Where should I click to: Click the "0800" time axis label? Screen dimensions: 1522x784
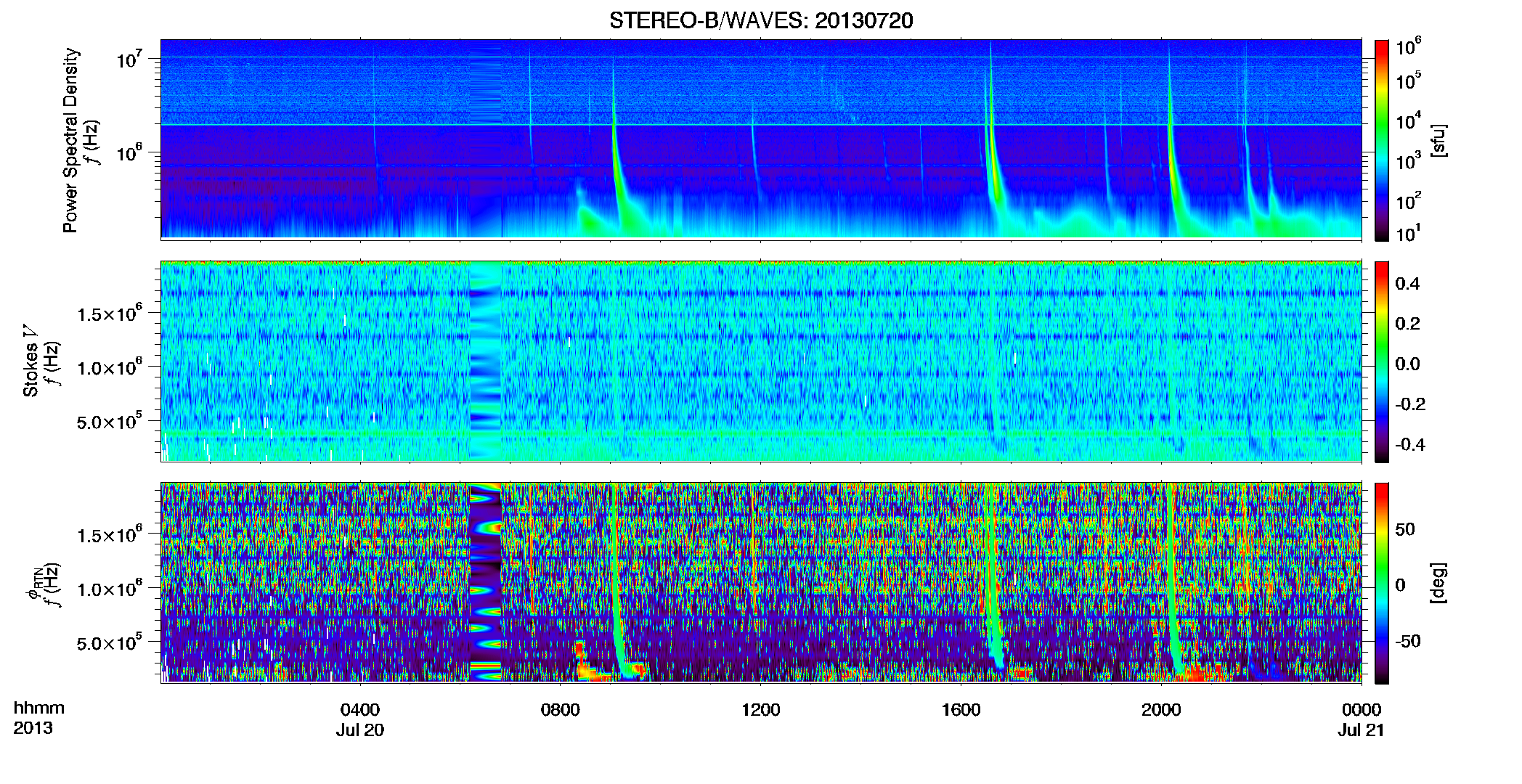coord(561,709)
